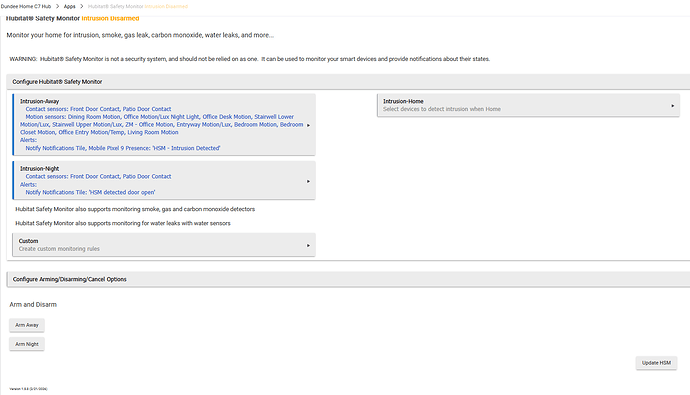
Task: Expand the Intrusion-Home arrow
Action: [x=672, y=106]
